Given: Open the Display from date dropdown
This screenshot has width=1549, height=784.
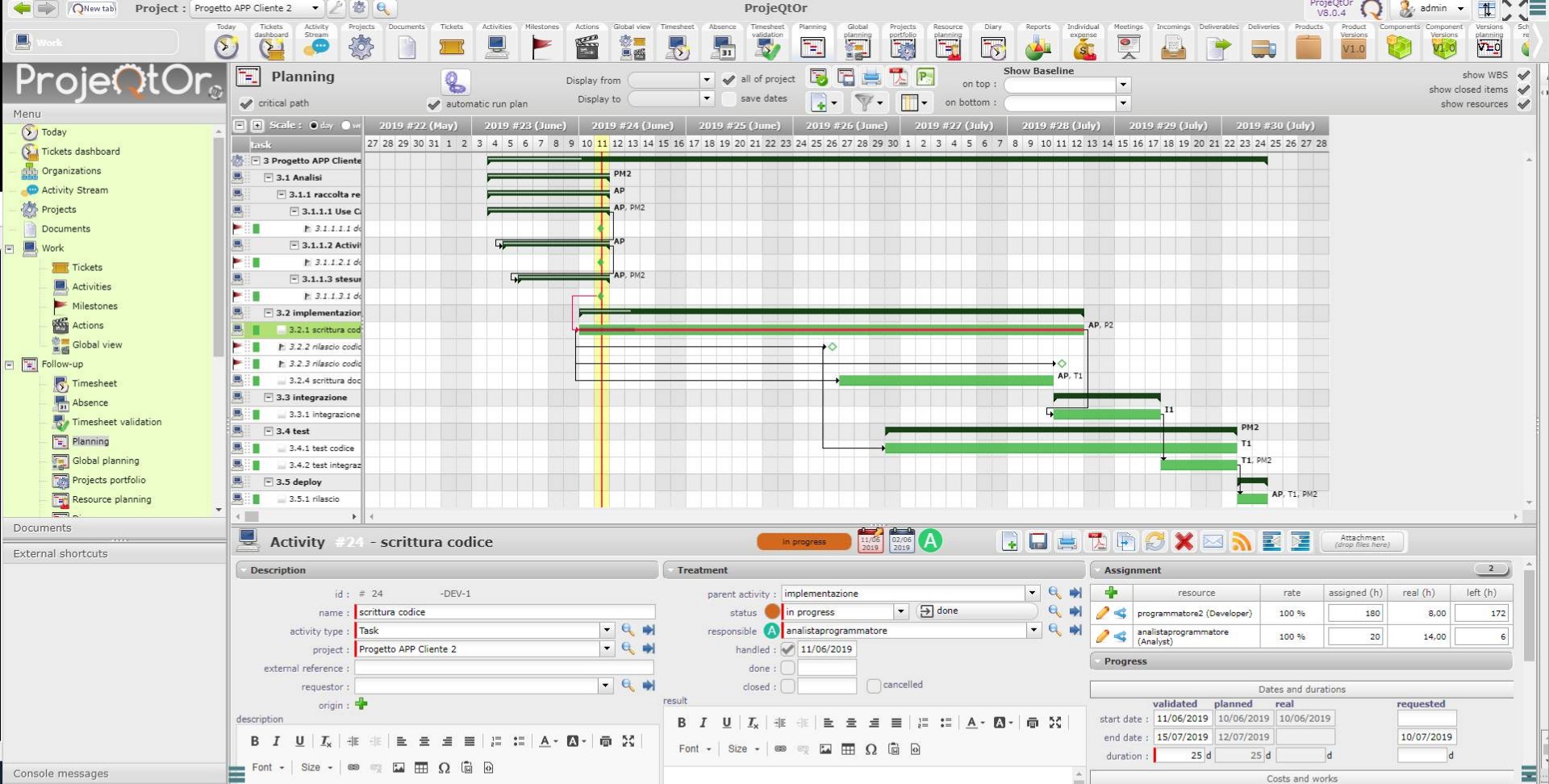Looking at the screenshot, I should [707, 80].
